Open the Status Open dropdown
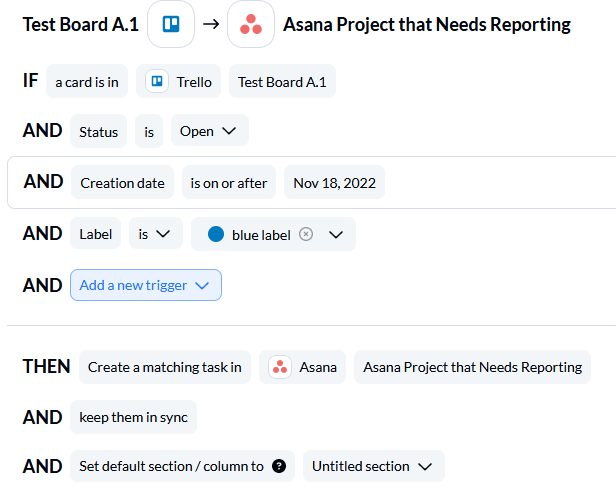The image size is (616, 501). 210,131
